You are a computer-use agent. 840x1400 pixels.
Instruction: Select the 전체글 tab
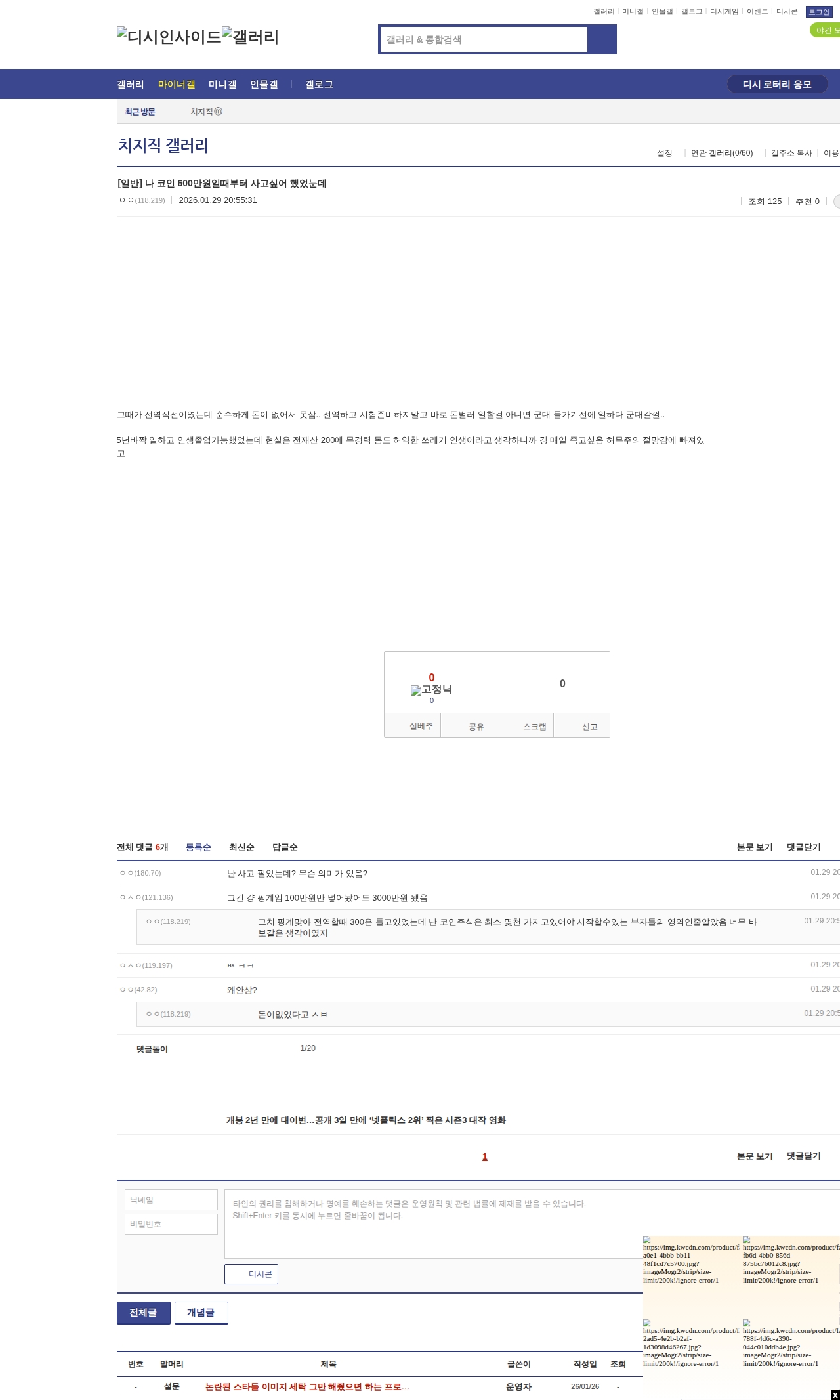[144, 1313]
